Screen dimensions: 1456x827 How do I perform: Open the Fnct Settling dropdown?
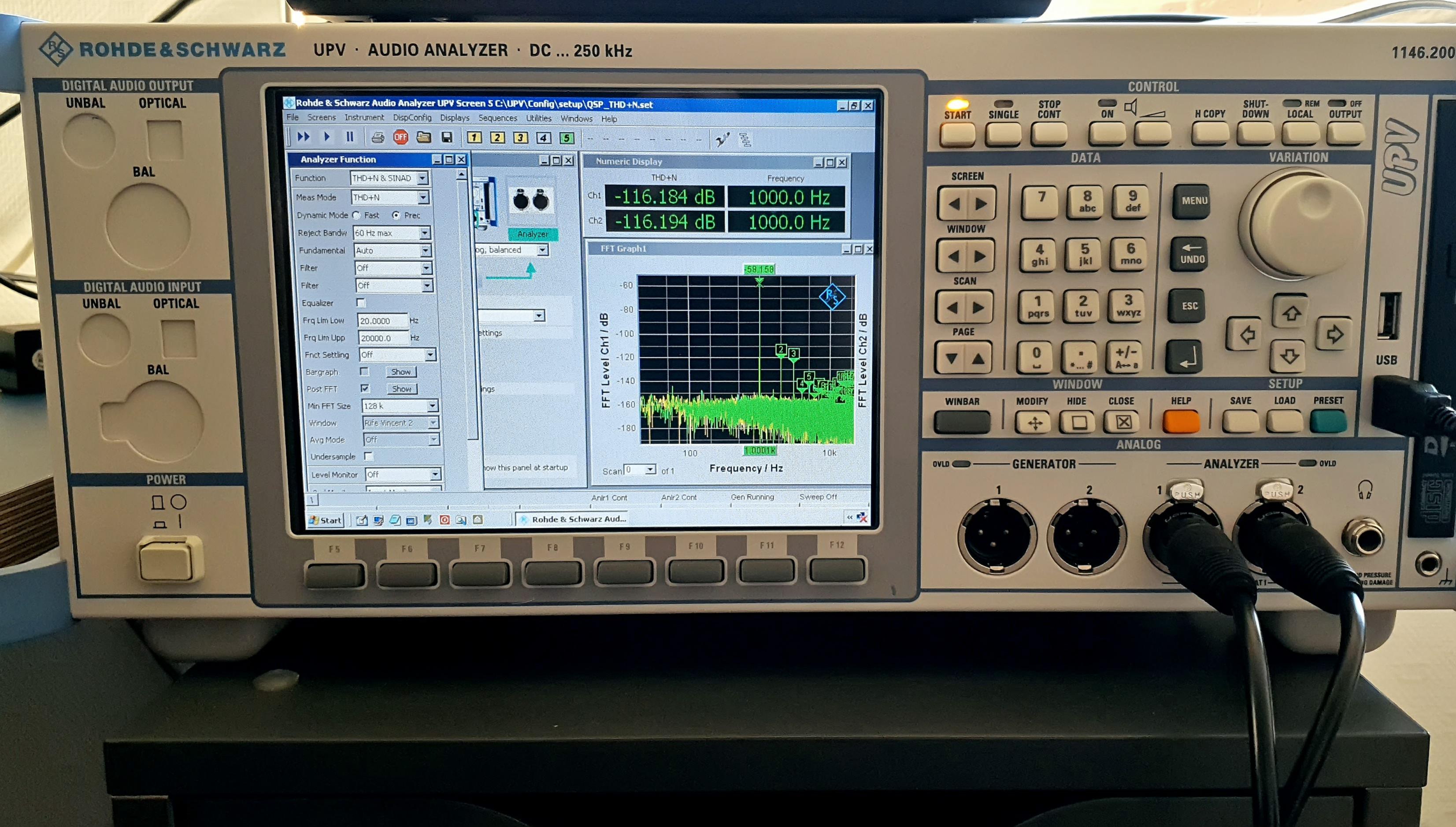[430, 354]
